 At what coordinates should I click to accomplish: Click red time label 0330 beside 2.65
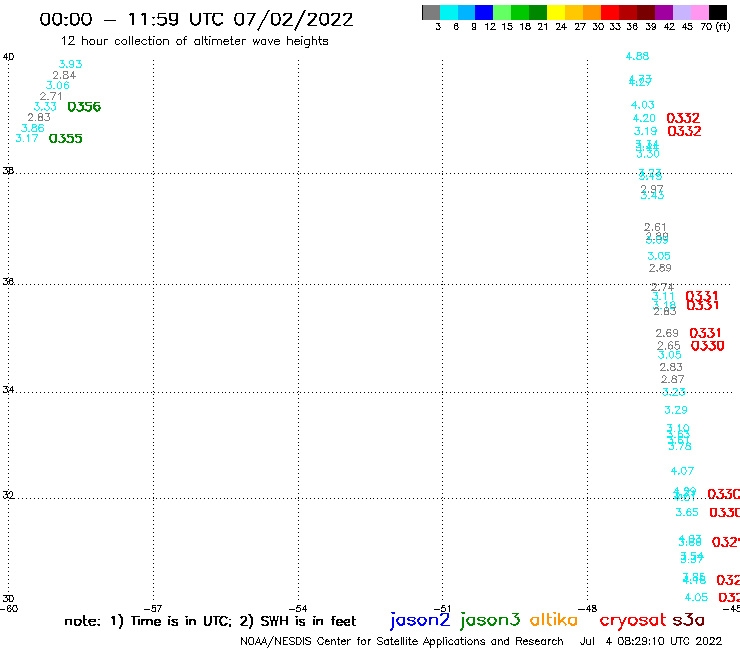click(707, 346)
